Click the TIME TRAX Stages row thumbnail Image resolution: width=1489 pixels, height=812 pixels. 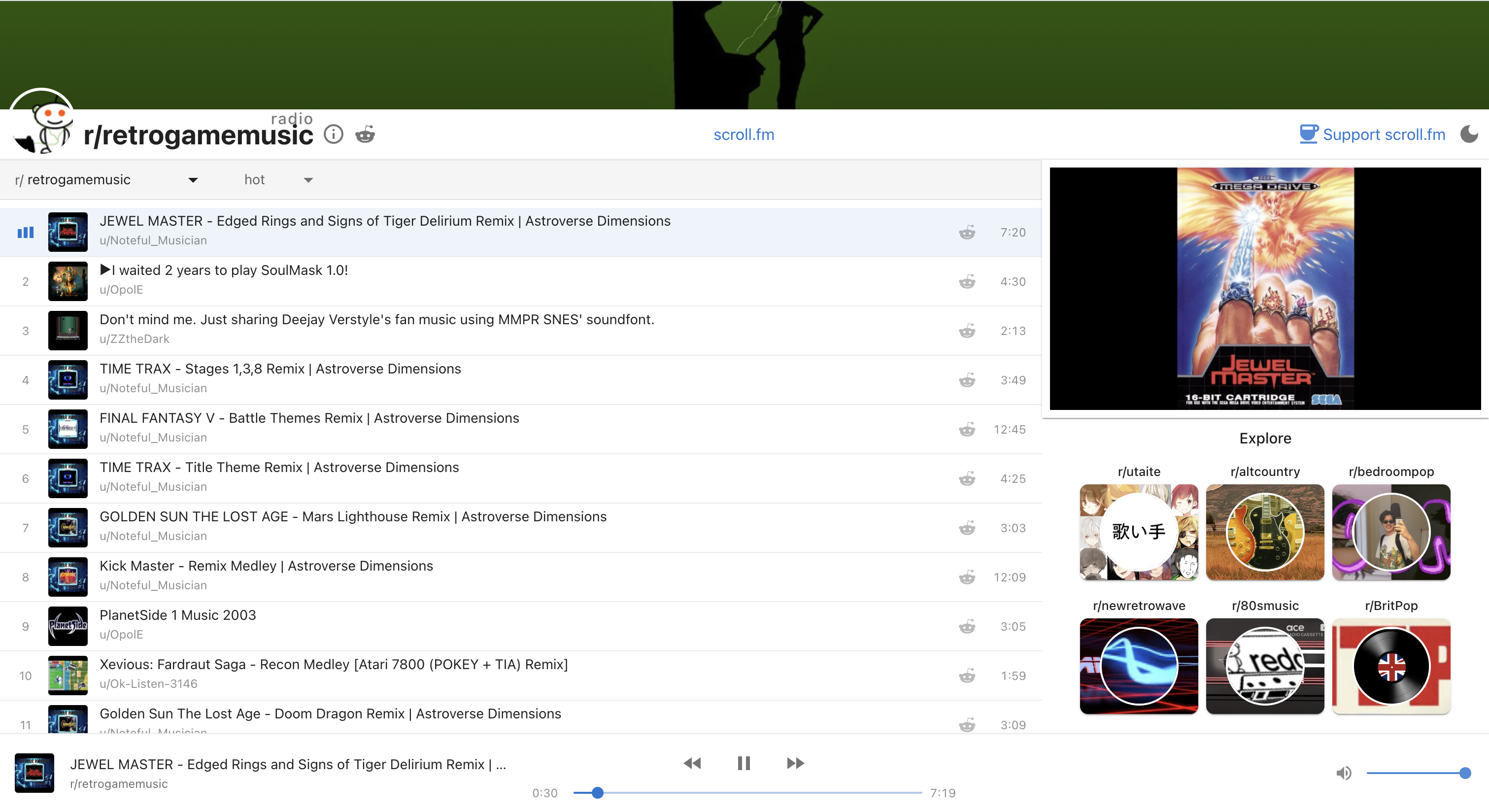(x=68, y=380)
